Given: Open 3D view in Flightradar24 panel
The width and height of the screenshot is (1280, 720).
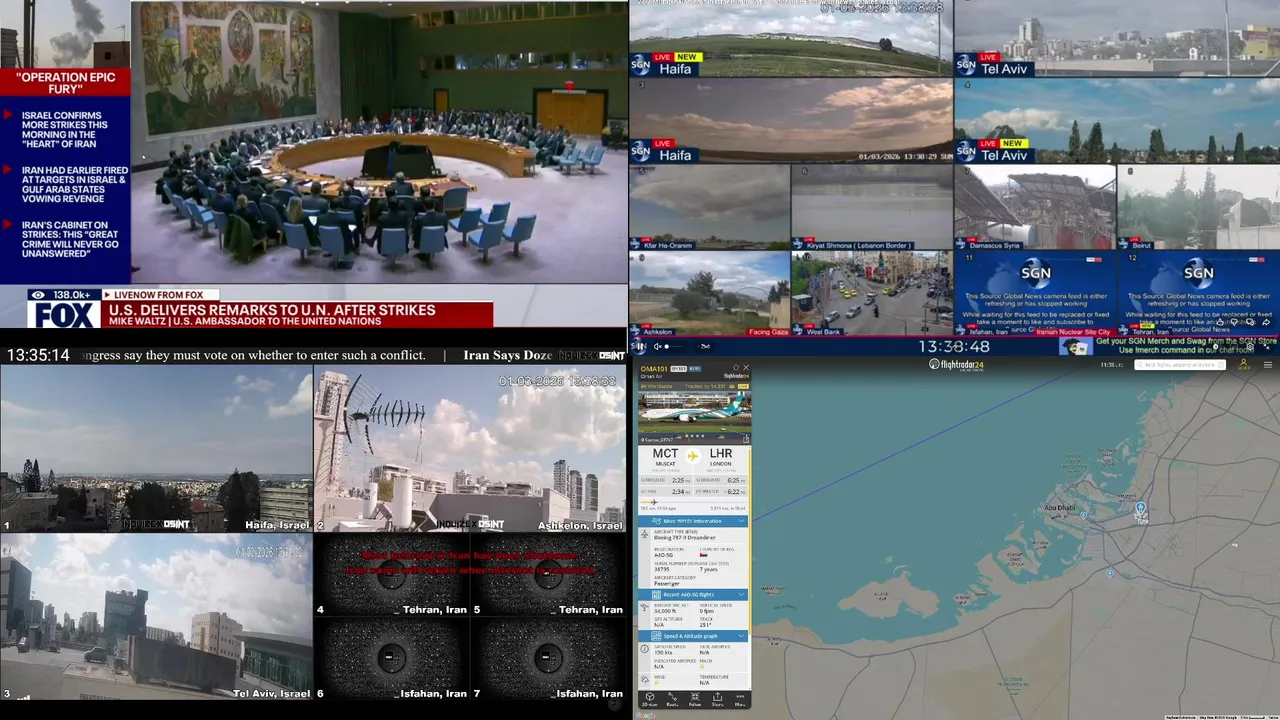Looking at the screenshot, I should [649, 699].
